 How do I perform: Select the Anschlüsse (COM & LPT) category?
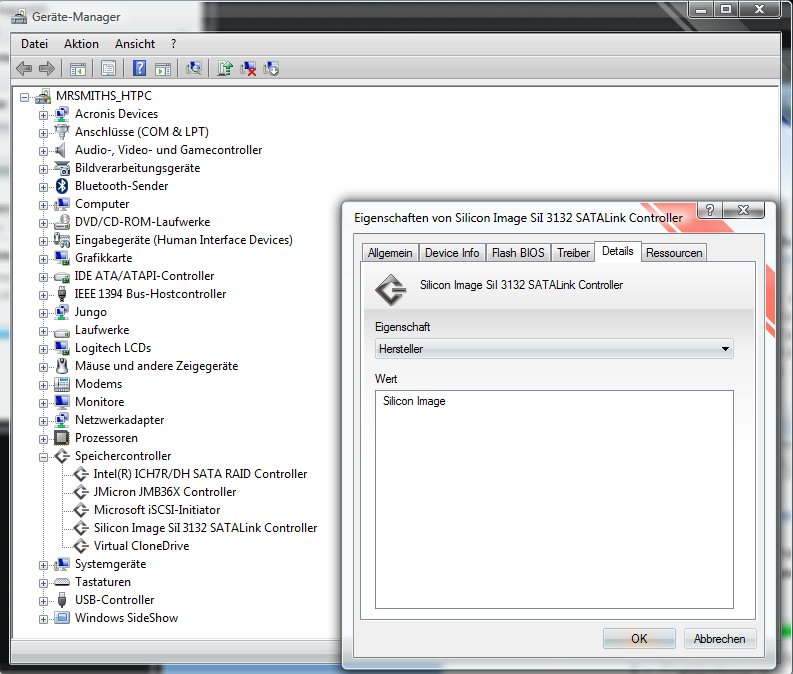142,131
